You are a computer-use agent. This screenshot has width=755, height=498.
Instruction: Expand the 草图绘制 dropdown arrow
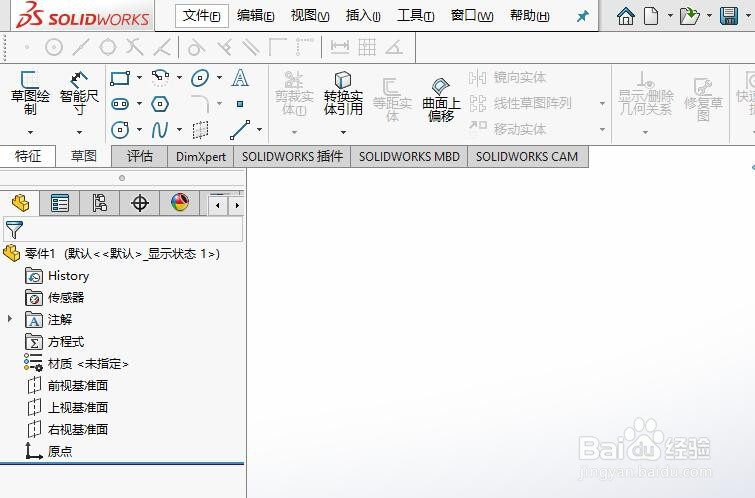pyautogui.click(x=30, y=131)
